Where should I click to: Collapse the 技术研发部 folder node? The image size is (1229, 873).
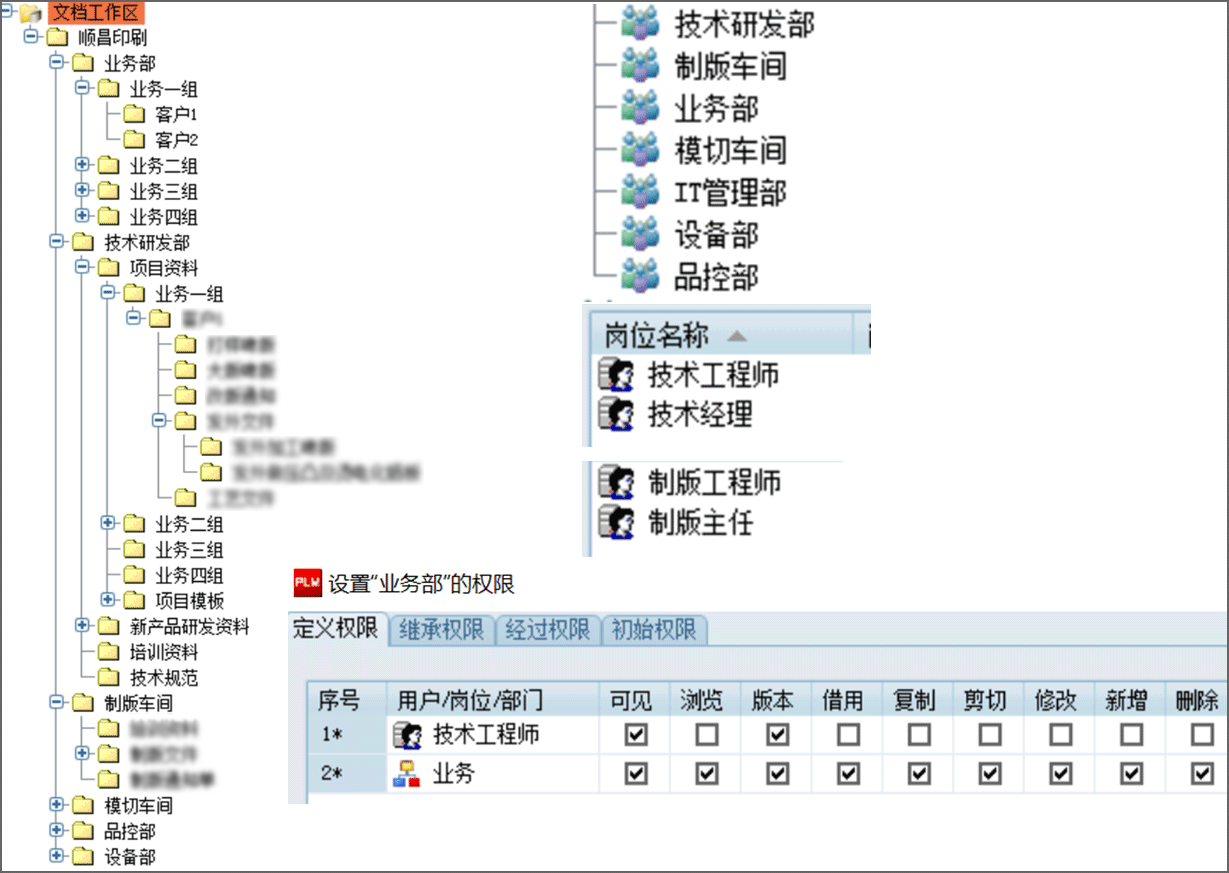[57, 242]
